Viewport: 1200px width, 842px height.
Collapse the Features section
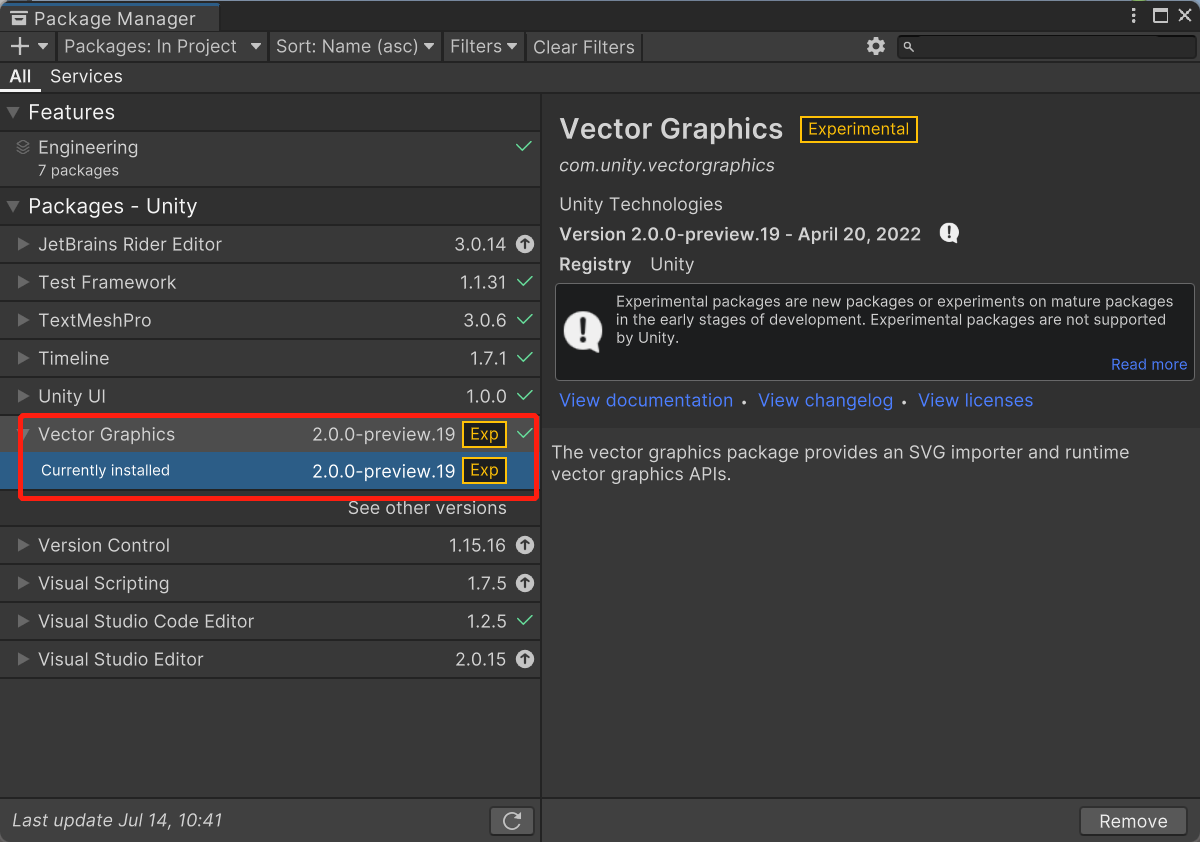click(13, 112)
